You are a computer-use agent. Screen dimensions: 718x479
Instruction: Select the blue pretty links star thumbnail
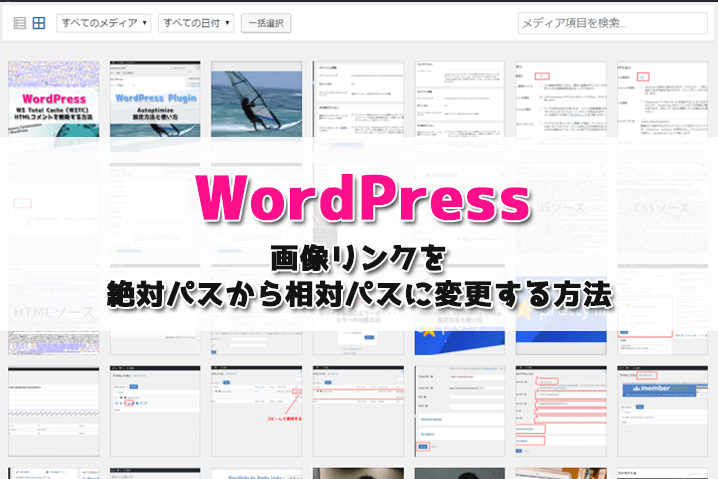[561, 309]
